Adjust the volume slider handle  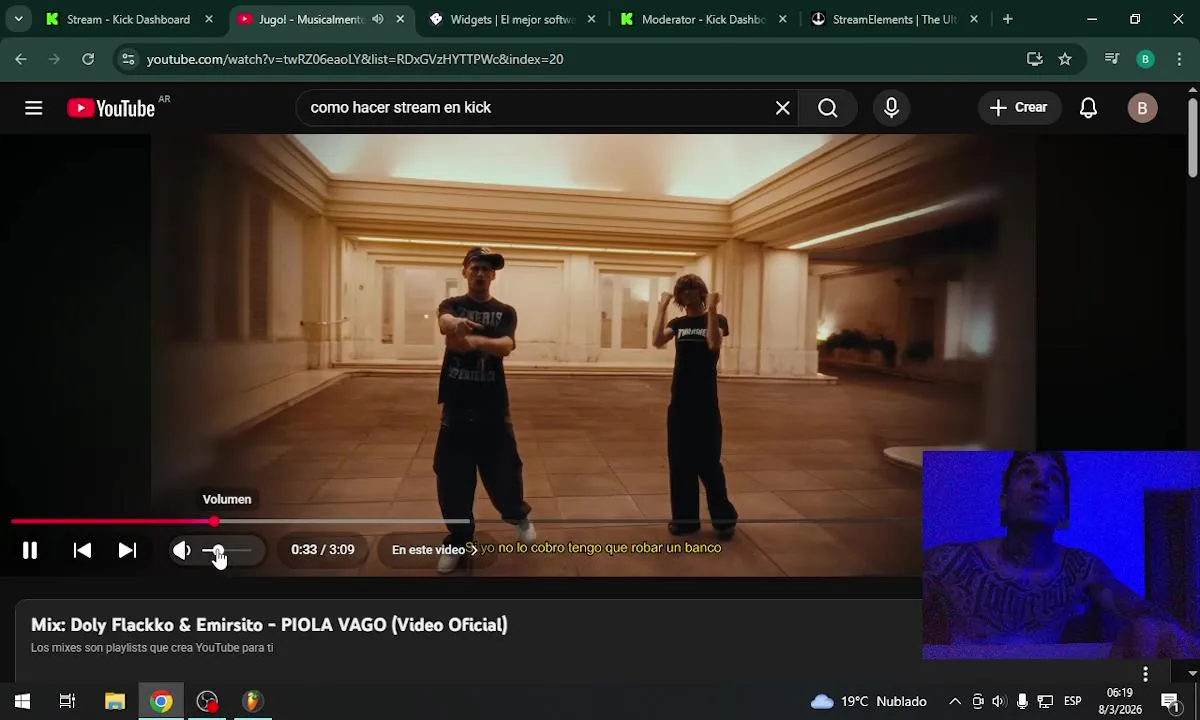[218, 550]
